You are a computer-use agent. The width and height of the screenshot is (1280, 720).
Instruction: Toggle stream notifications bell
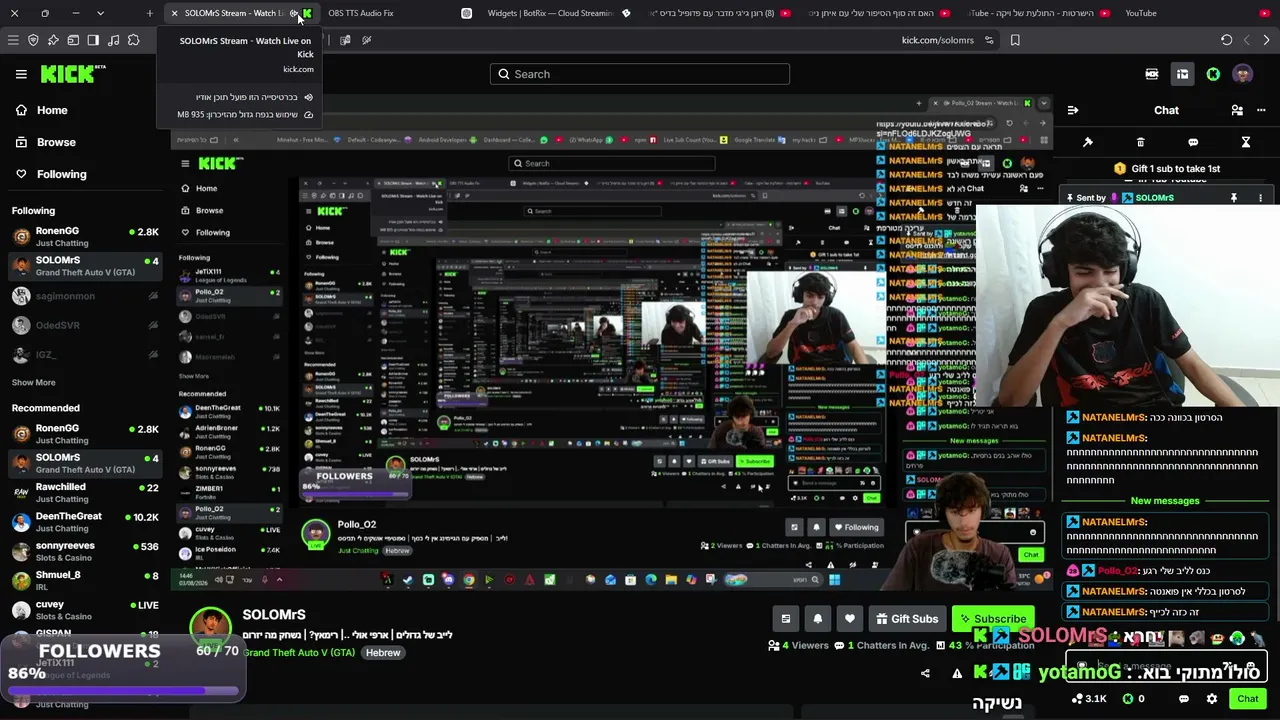tap(818, 619)
